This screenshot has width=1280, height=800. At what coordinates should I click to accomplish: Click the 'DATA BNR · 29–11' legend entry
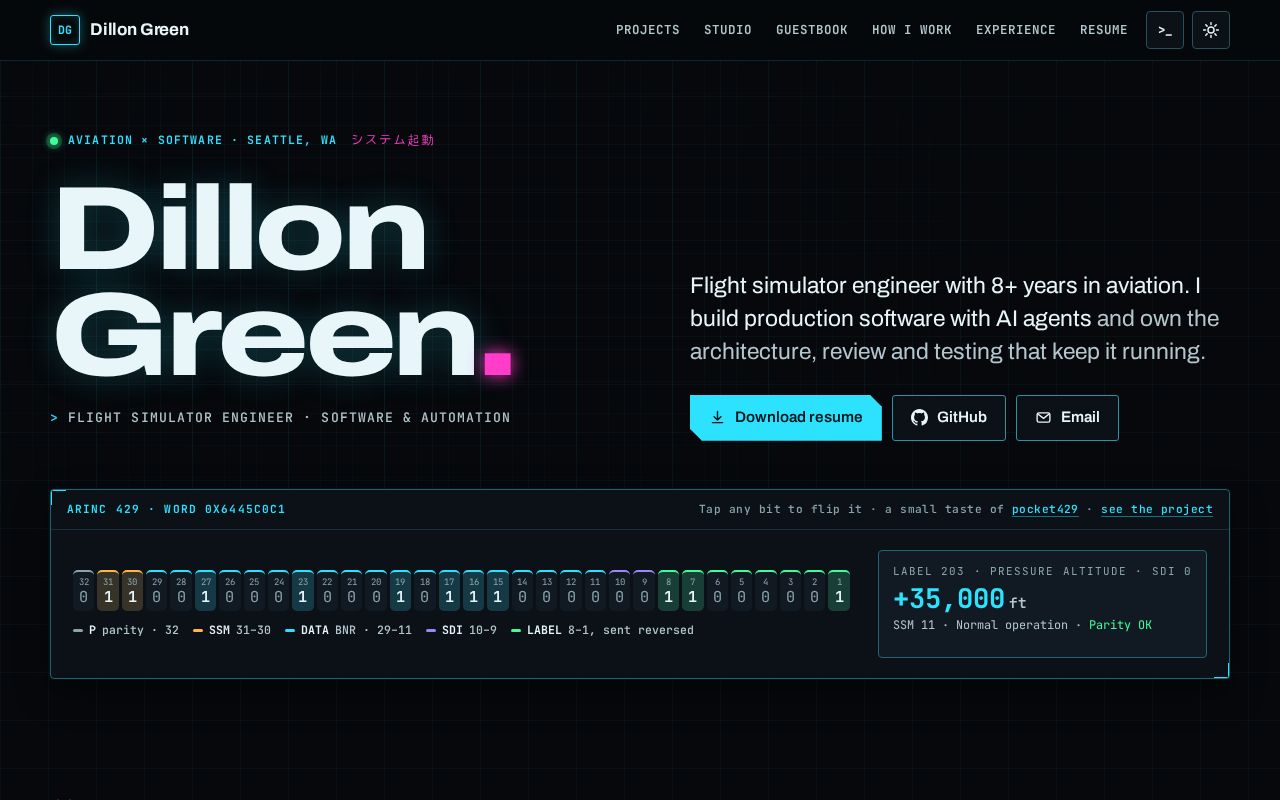pos(349,631)
